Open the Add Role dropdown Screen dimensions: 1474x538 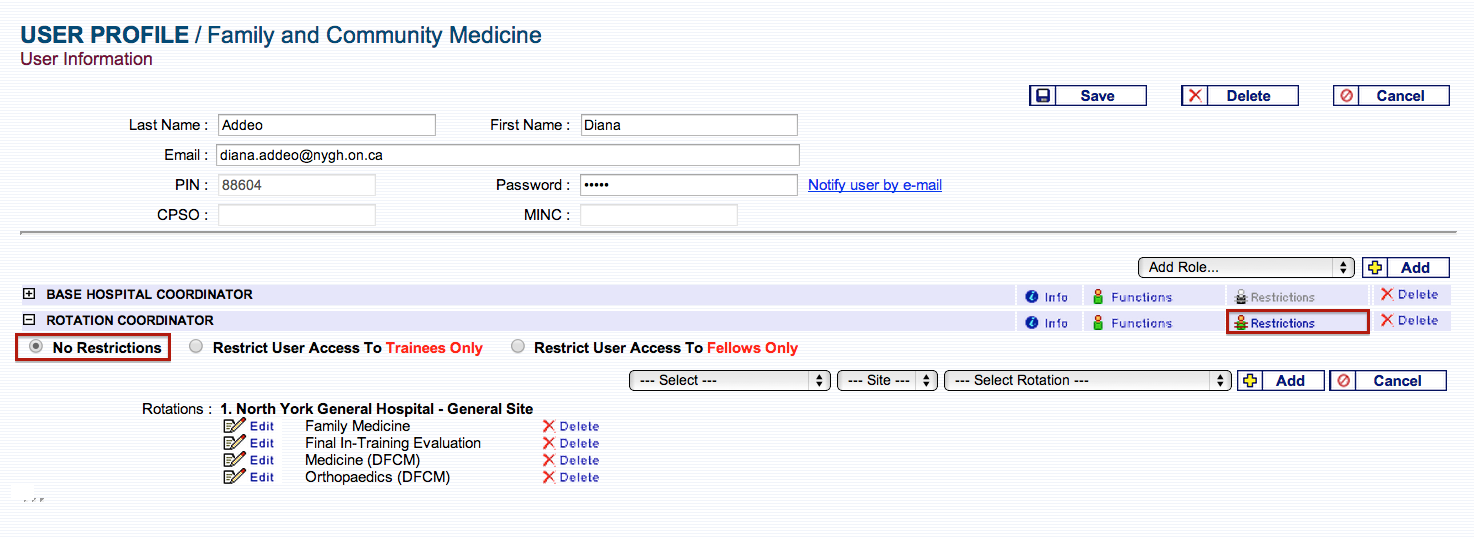point(1246,267)
